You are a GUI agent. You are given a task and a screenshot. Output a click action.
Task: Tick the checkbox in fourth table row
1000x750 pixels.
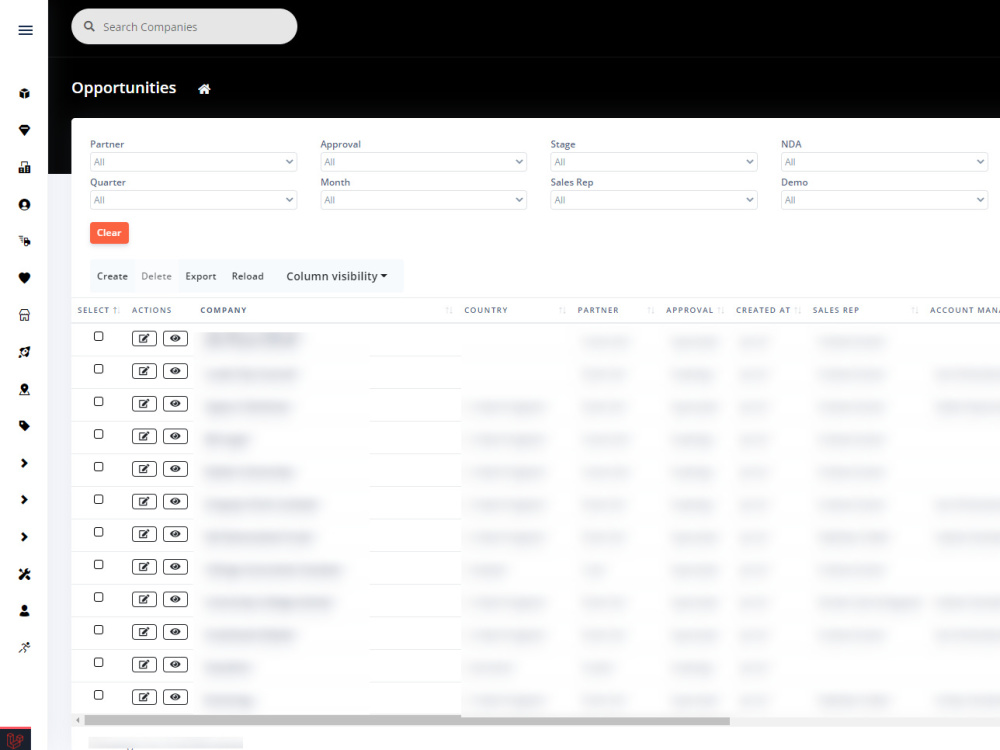98,434
